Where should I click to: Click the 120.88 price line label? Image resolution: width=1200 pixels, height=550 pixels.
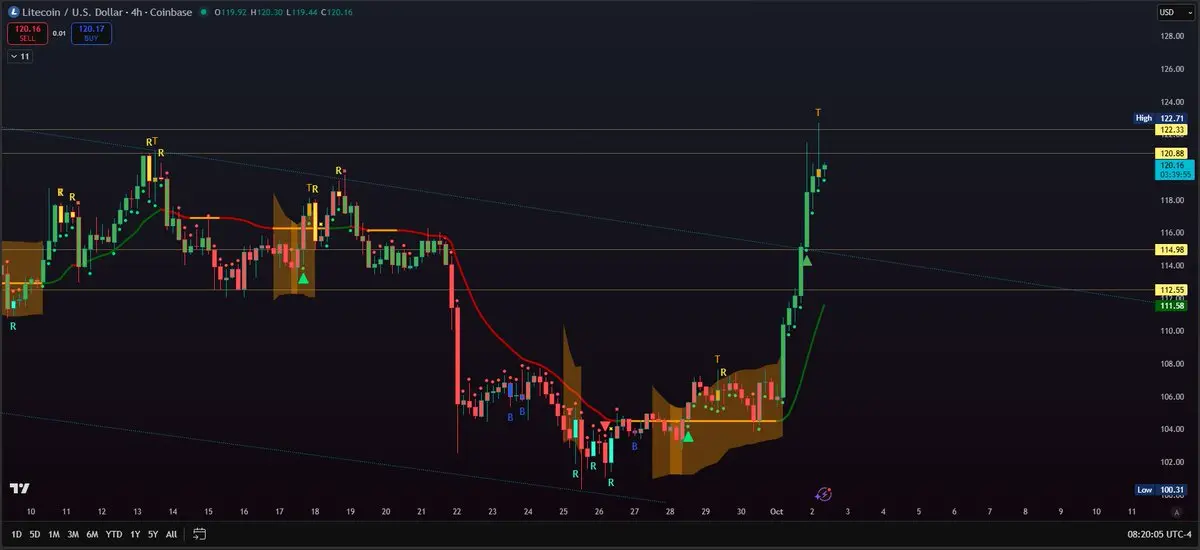click(1169, 153)
